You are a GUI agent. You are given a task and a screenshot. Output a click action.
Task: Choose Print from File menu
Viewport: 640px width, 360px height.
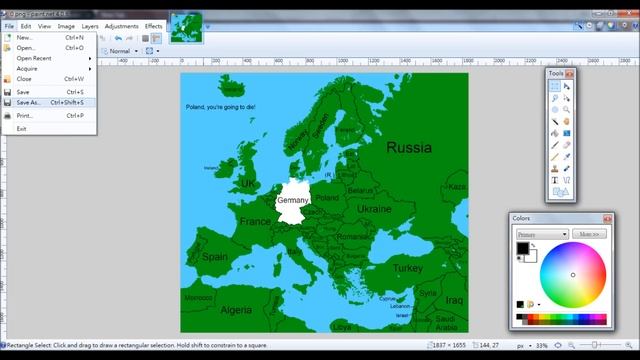[x=49, y=116]
